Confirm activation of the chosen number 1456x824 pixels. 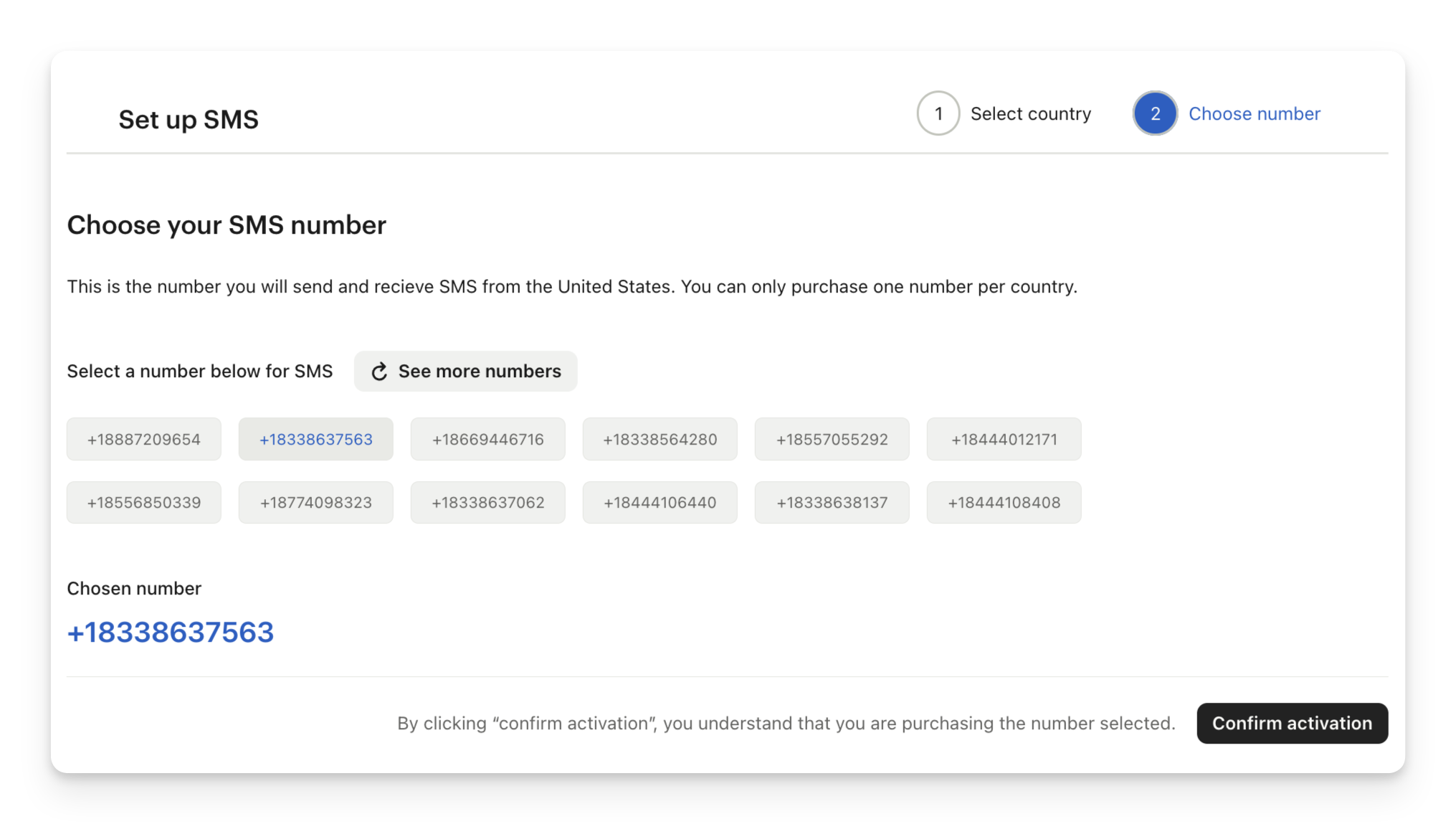(1292, 723)
